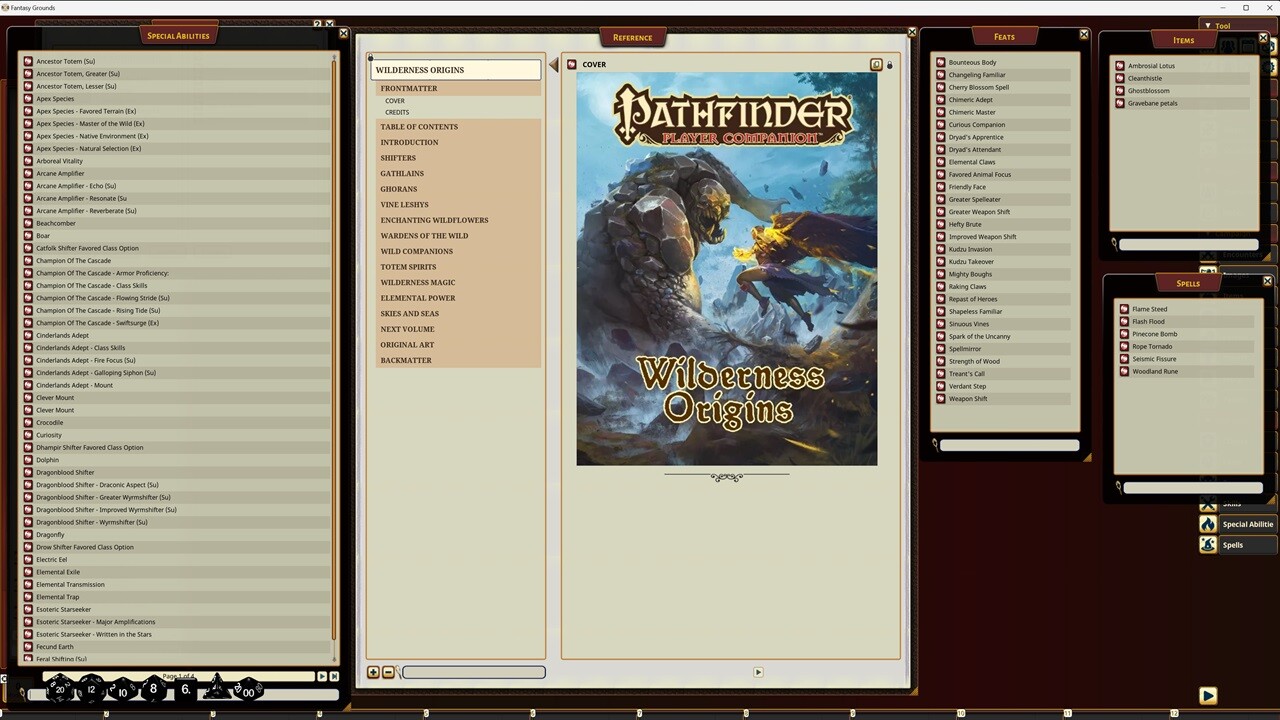
Task: Select the Spells wizard-hat sidebar icon
Action: click(x=1208, y=544)
